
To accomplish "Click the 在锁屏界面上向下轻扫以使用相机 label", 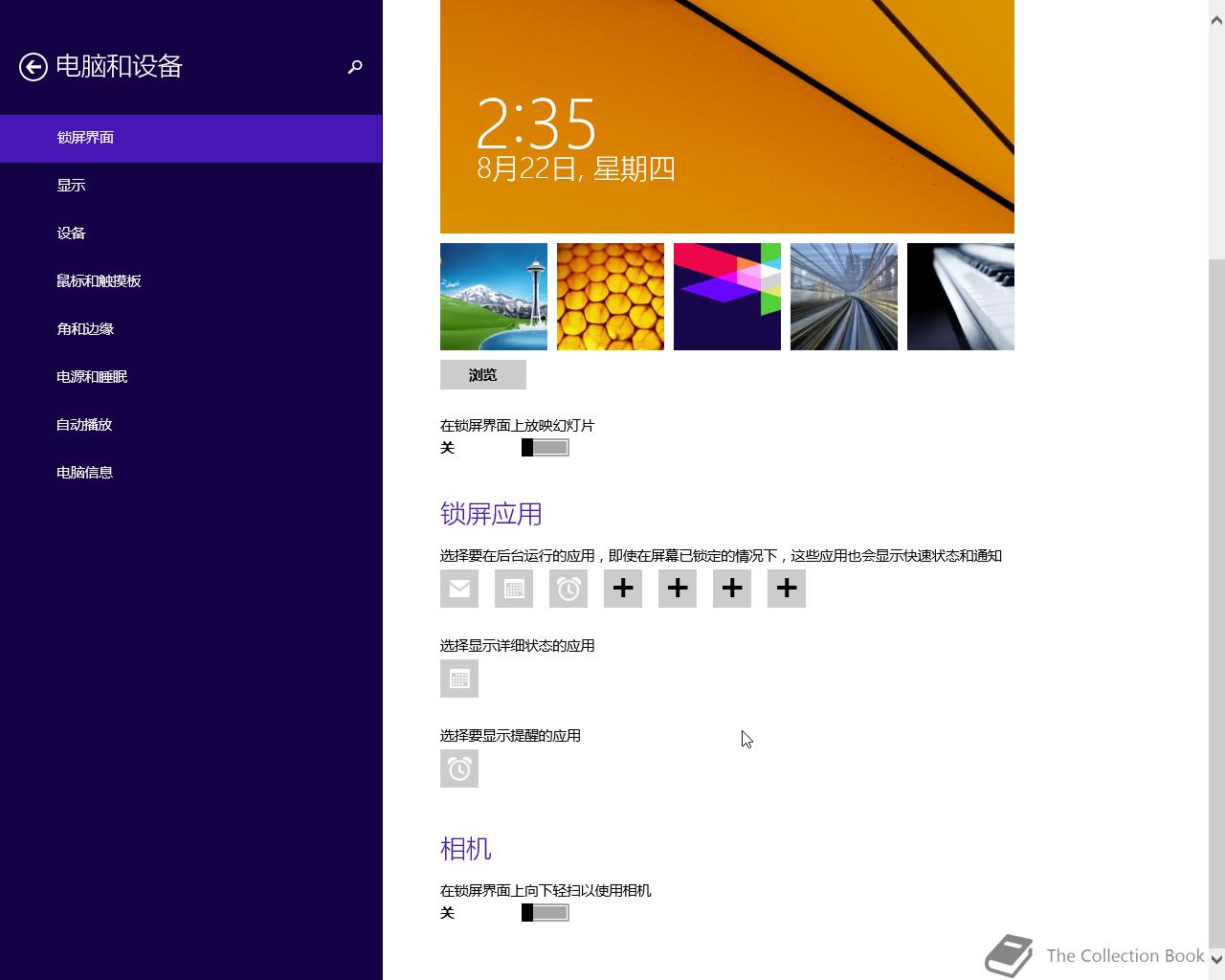I will point(546,891).
